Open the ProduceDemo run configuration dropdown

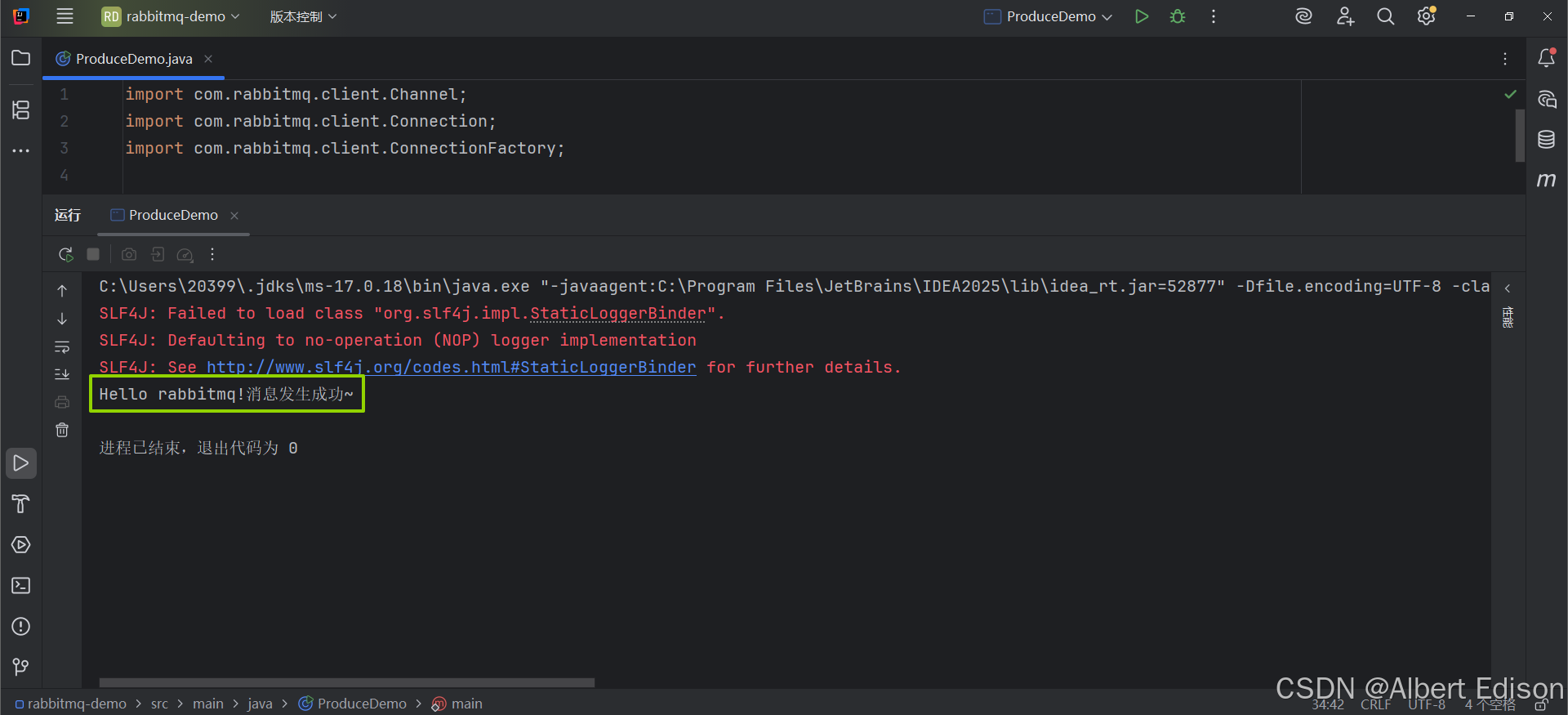[x=1048, y=16]
